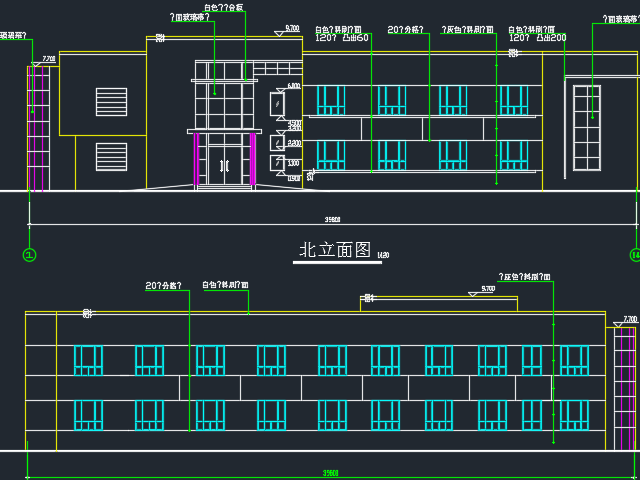The height and width of the screenshot is (480, 640).
Task: Click the 1207 凸出60 annotation label
Action: pyautogui.click(x=343, y=38)
